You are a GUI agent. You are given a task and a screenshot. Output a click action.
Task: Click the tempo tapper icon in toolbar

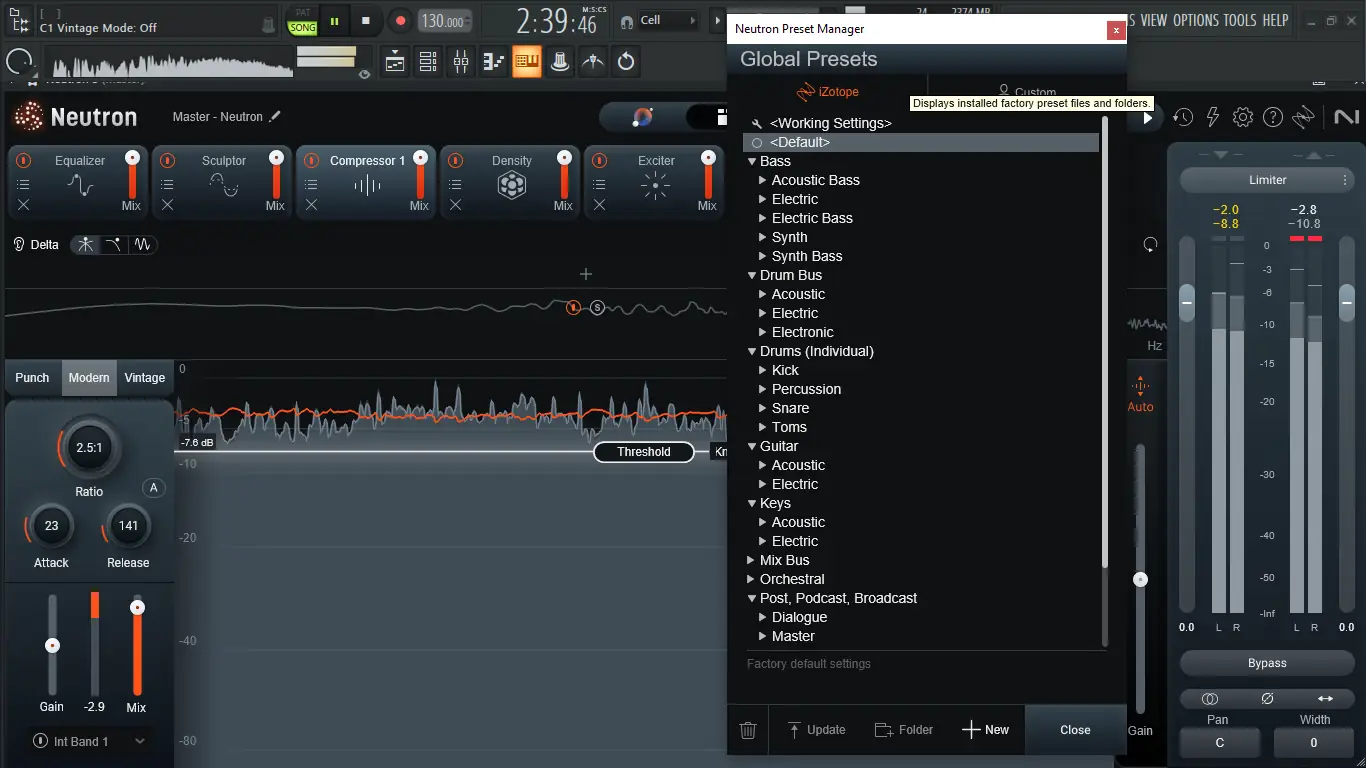pos(593,61)
